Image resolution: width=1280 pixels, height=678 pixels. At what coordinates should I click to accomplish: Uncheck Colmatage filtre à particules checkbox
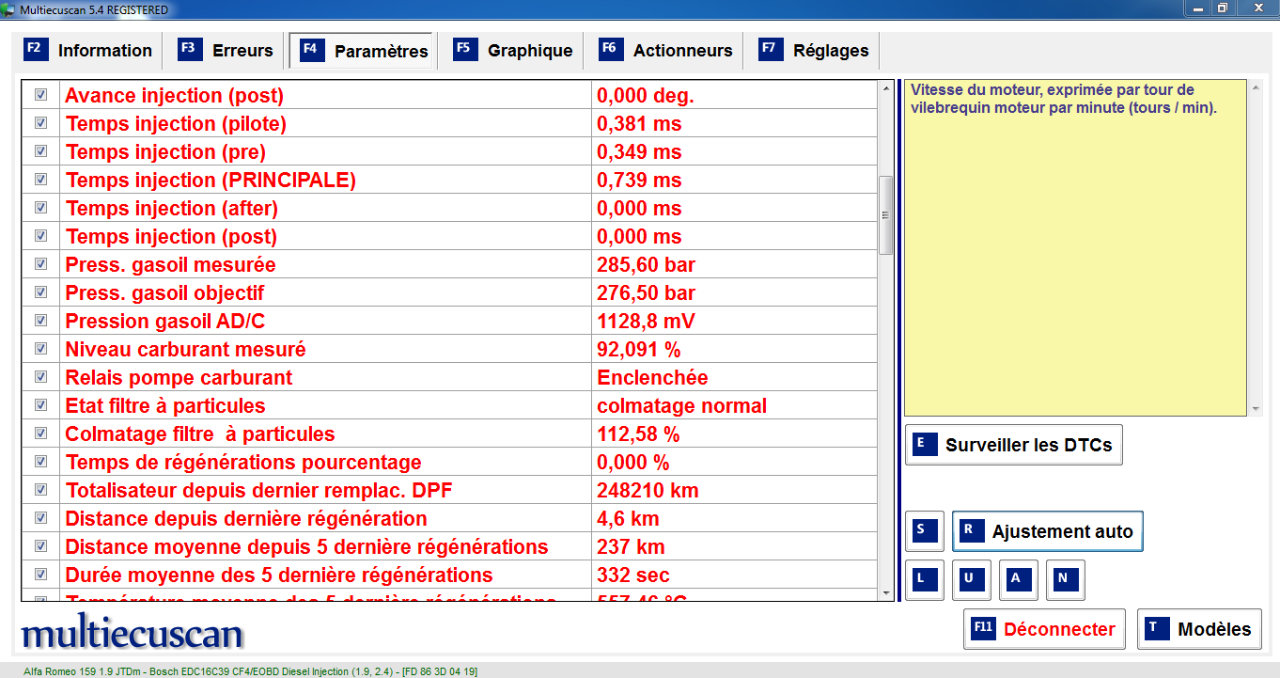(41, 433)
